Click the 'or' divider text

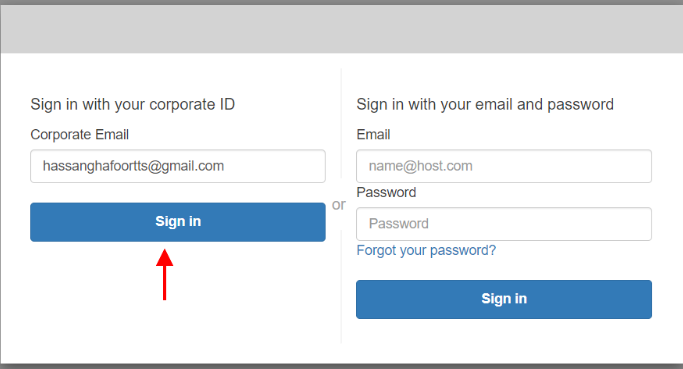click(x=339, y=204)
